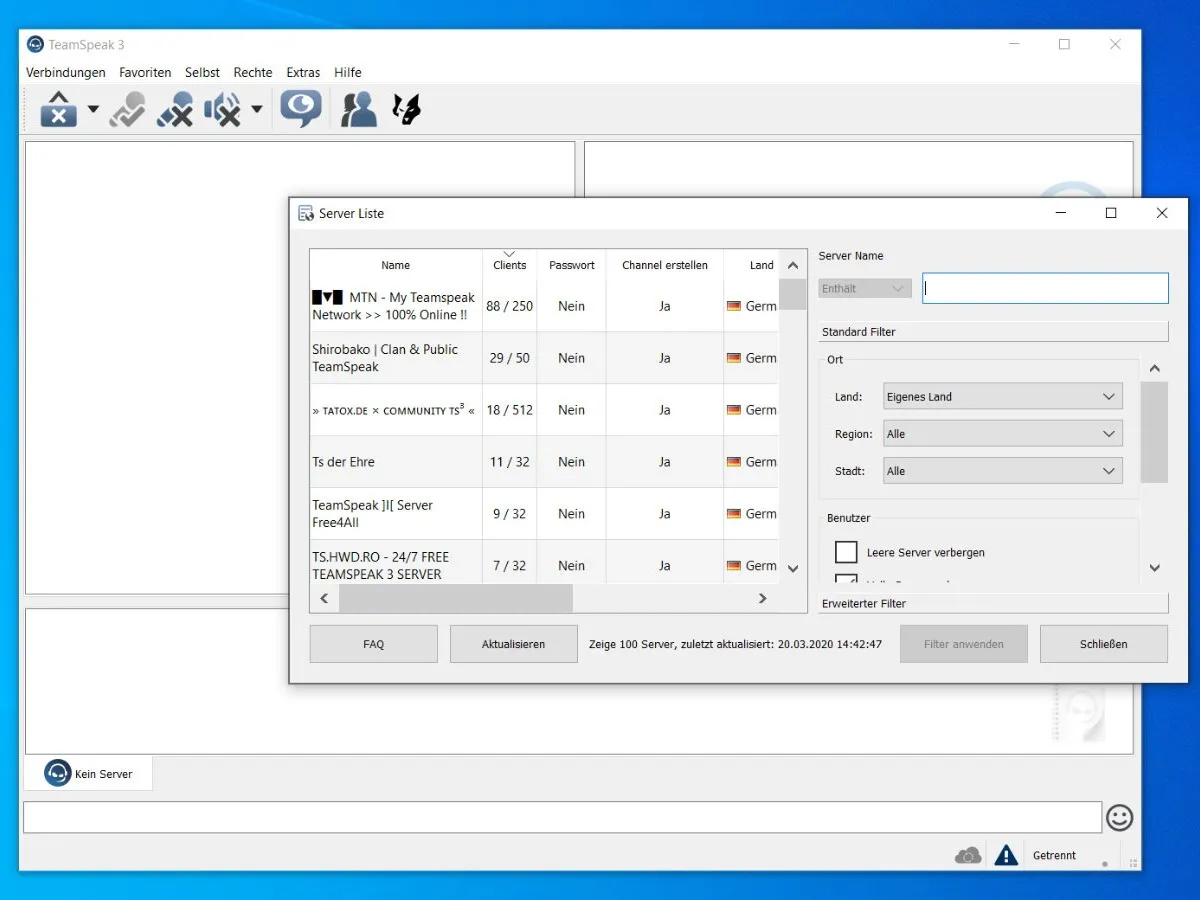The image size is (1200, 900).
Task: Open the contacts toolbar icon
Action: [x=358, y=109]
